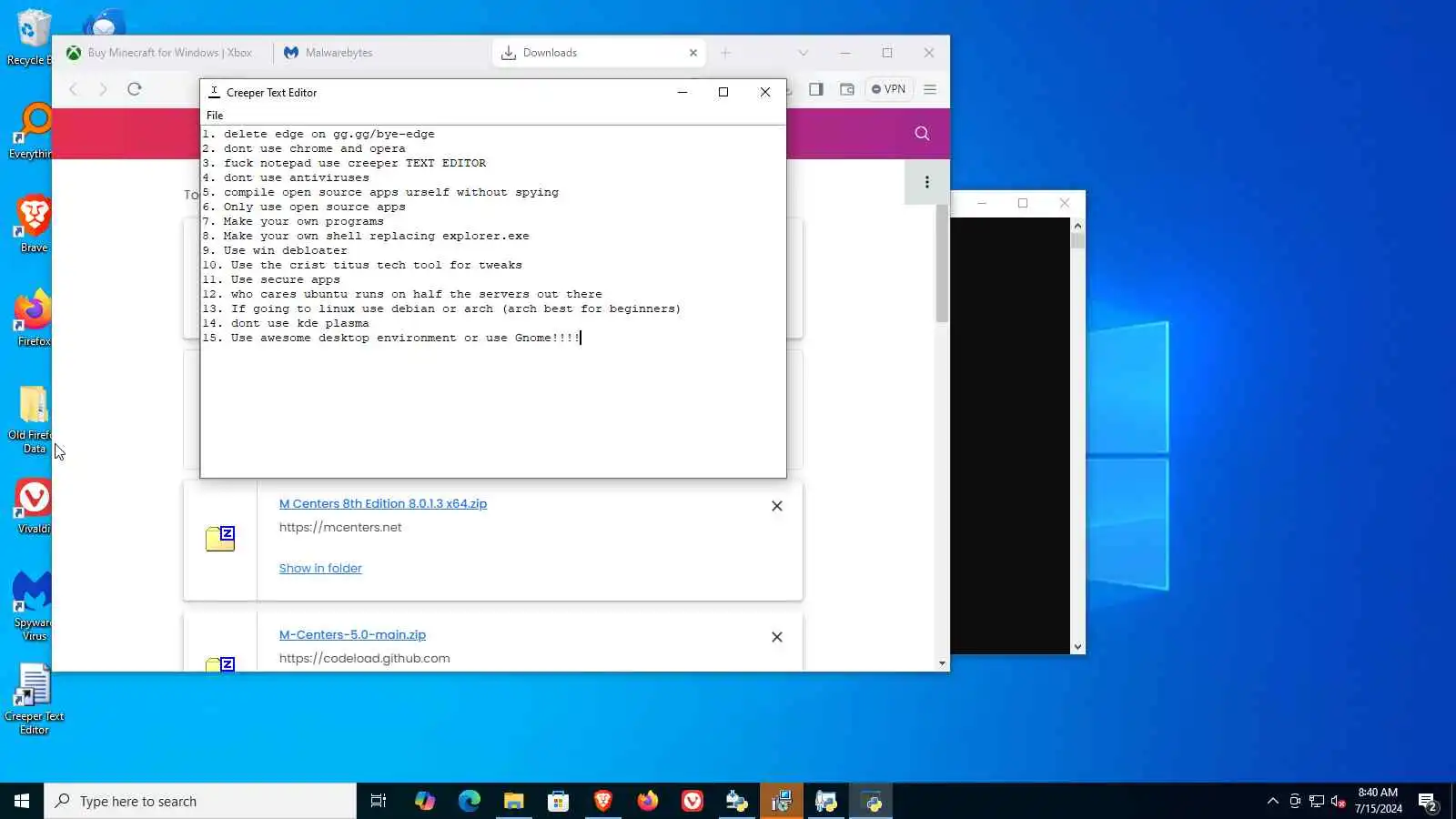Go back in the browser
This screenshot has width=1456, height=819.
pyautogui.click(x=74, y=89)
